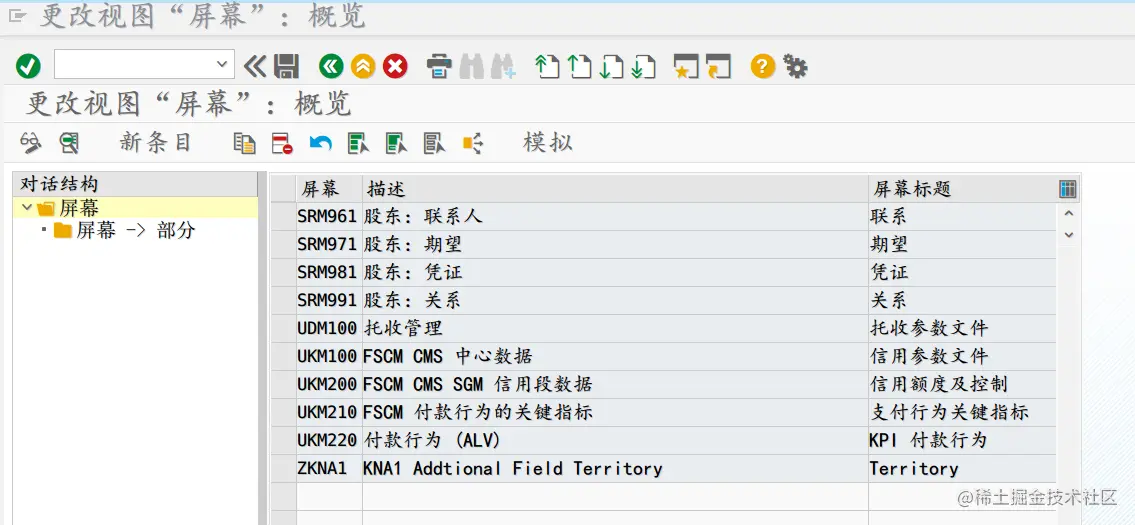Click the 新条目 button
This screenshot has height=525, width=1135.
pos(155,142)
